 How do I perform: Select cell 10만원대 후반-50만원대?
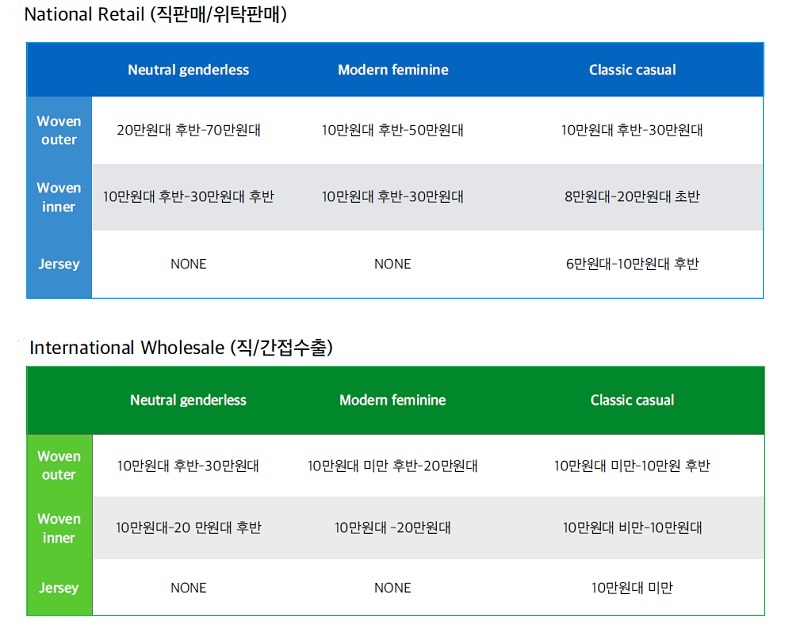(392, 130)
